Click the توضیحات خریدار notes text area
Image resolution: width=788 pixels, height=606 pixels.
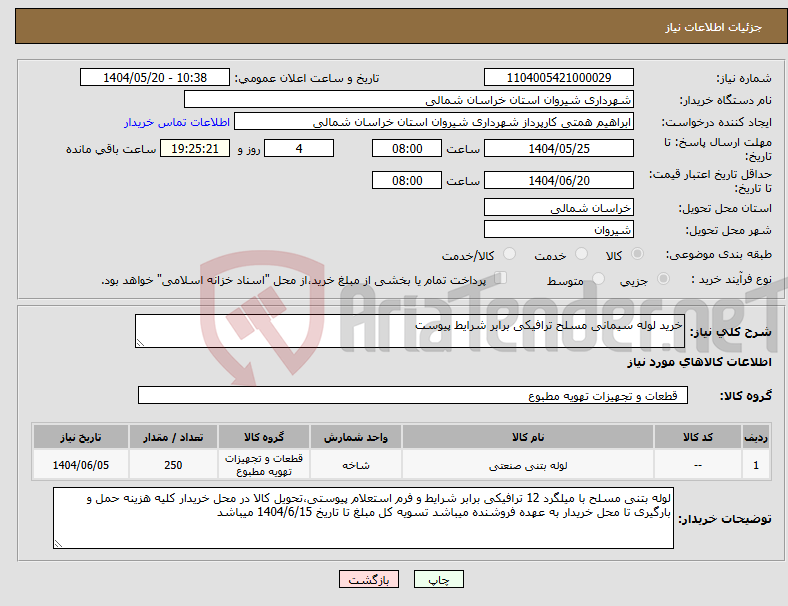(363, 518)
